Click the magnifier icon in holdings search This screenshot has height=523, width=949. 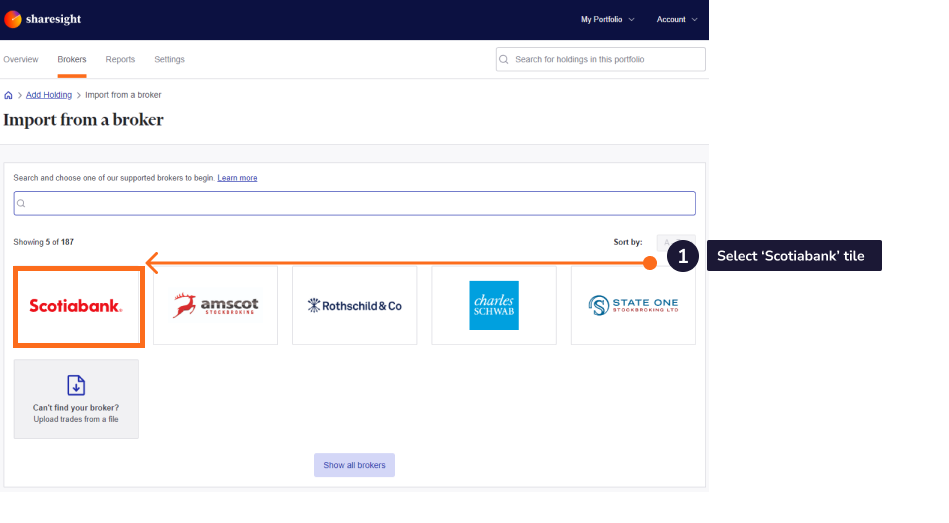(504, 59)
